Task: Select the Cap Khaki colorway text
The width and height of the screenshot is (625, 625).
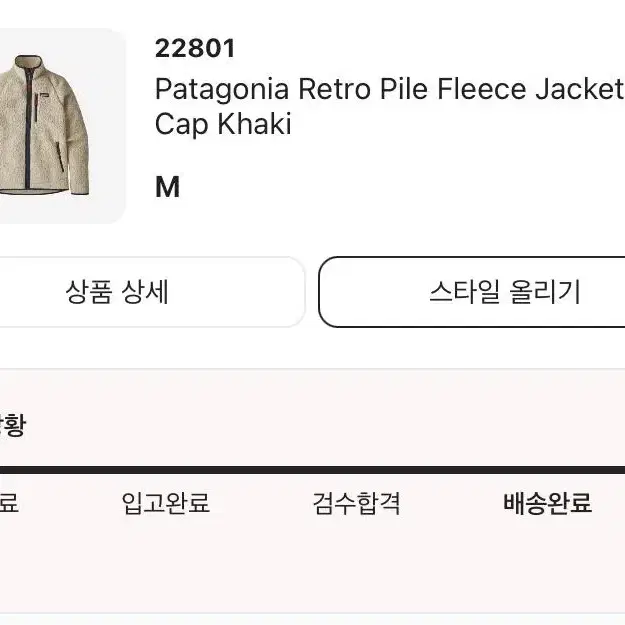Action: 223,124
